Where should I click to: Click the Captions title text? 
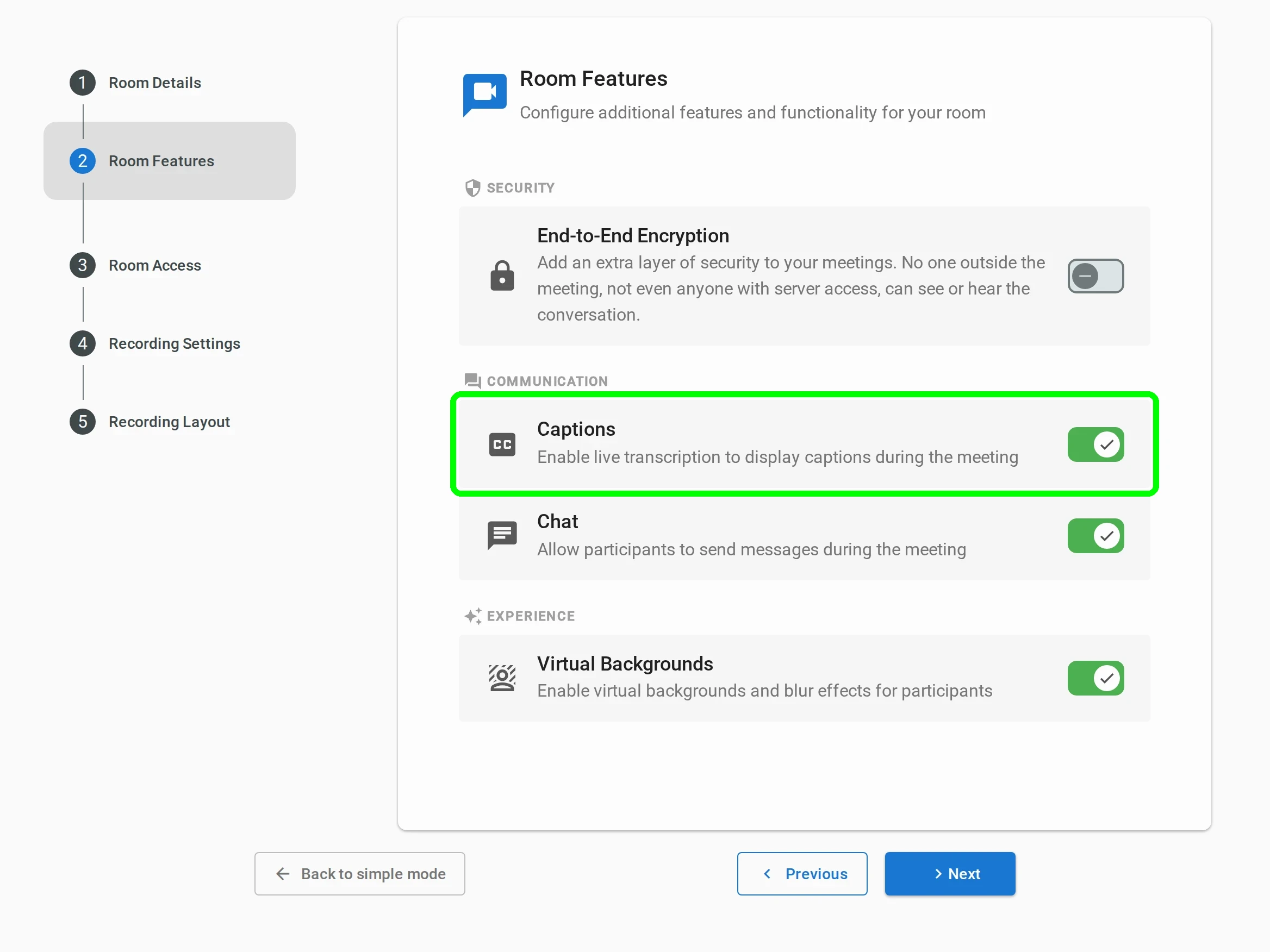click(576, 429)
